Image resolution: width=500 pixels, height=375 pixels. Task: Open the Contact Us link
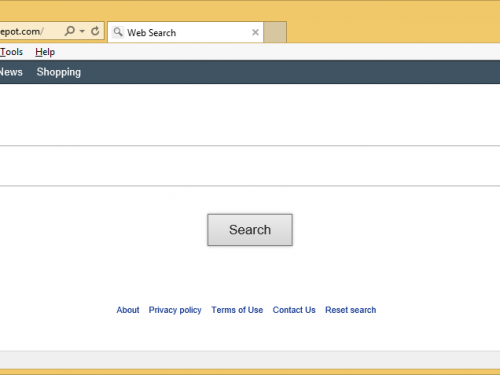(294, 310)
